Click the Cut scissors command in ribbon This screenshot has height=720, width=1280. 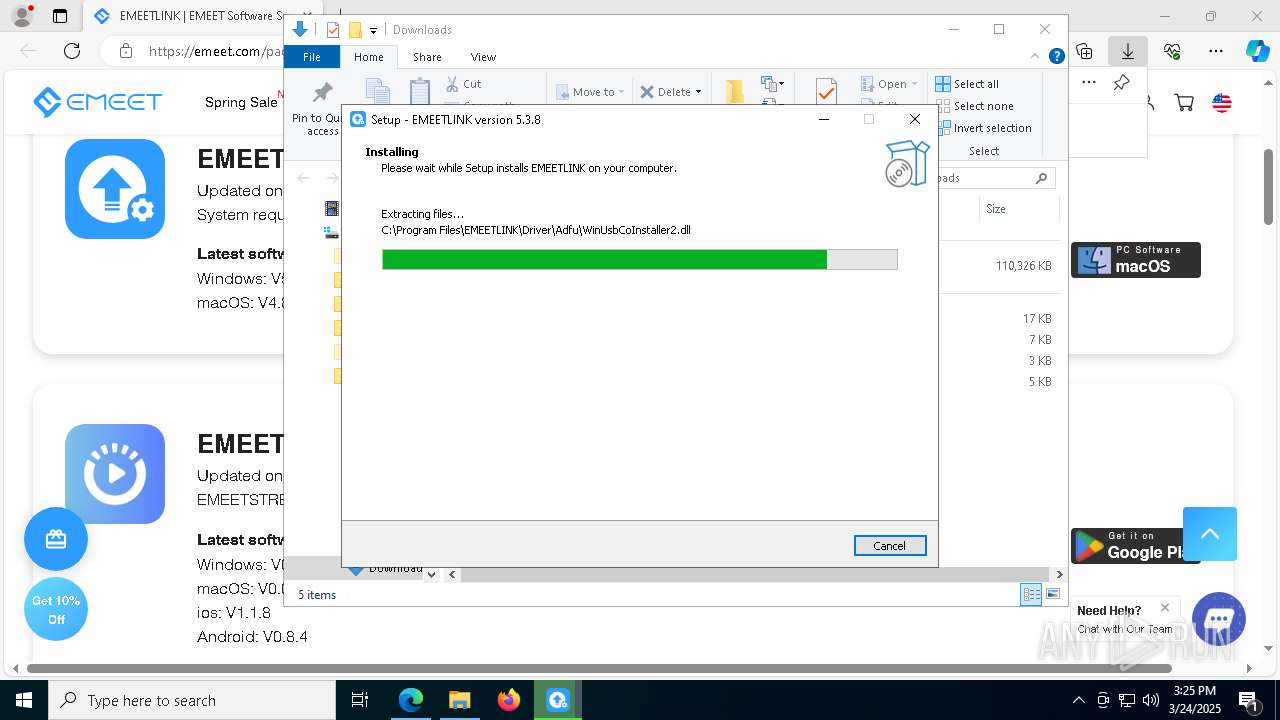pyautogui.click(x=463, y=84)
